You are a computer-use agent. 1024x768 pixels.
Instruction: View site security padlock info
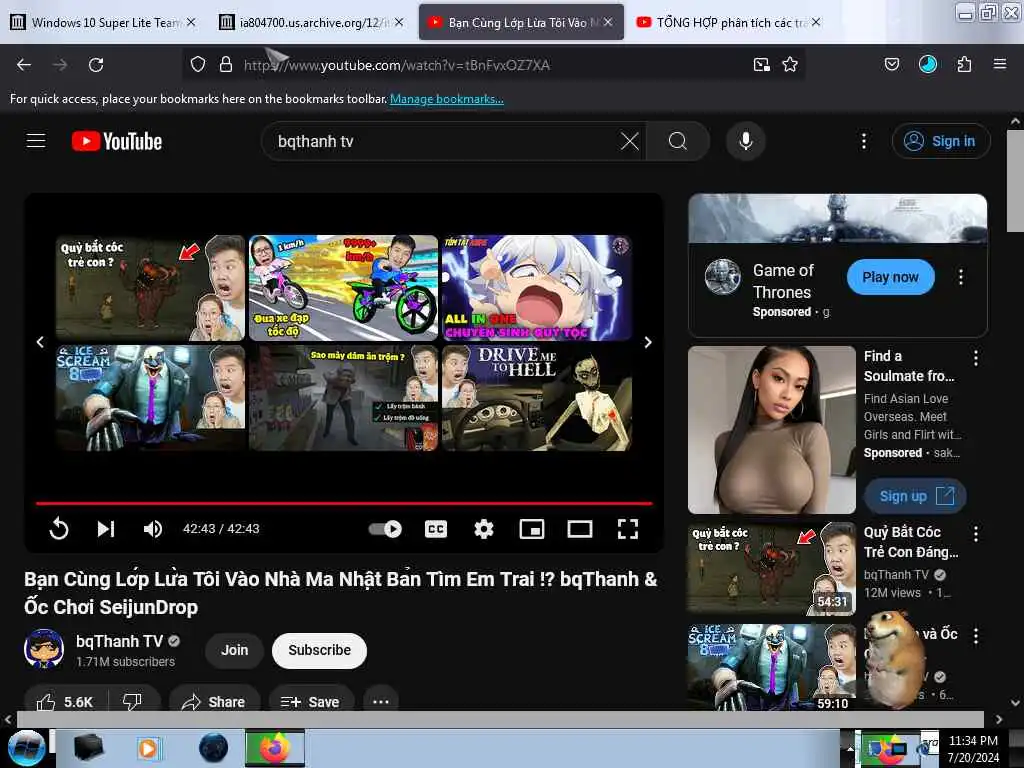click(226, 65)
